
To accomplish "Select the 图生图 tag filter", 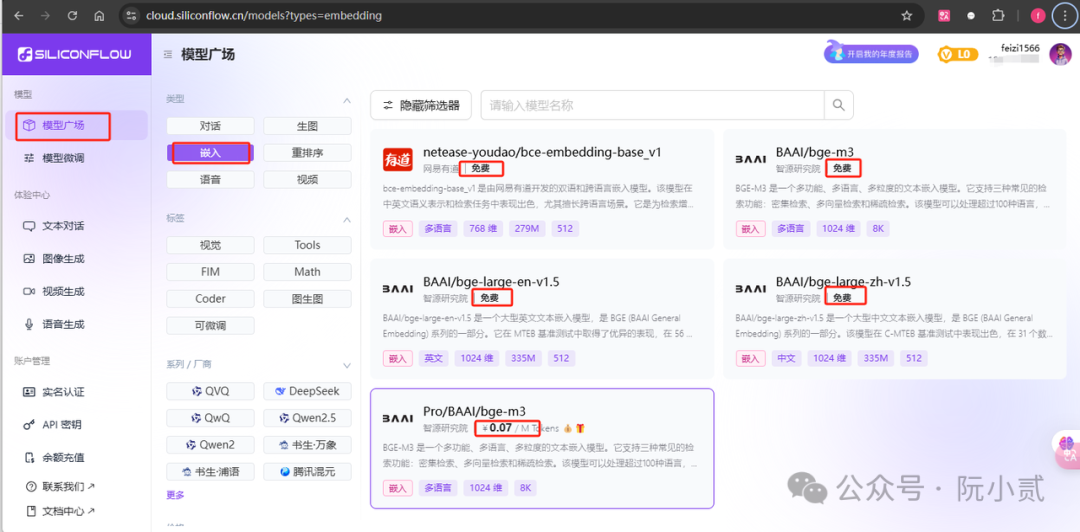I will (307, 299).
